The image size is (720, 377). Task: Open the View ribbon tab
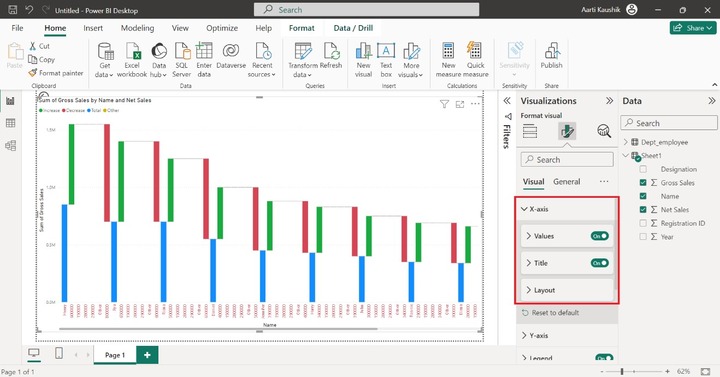(x=180, y=28)
